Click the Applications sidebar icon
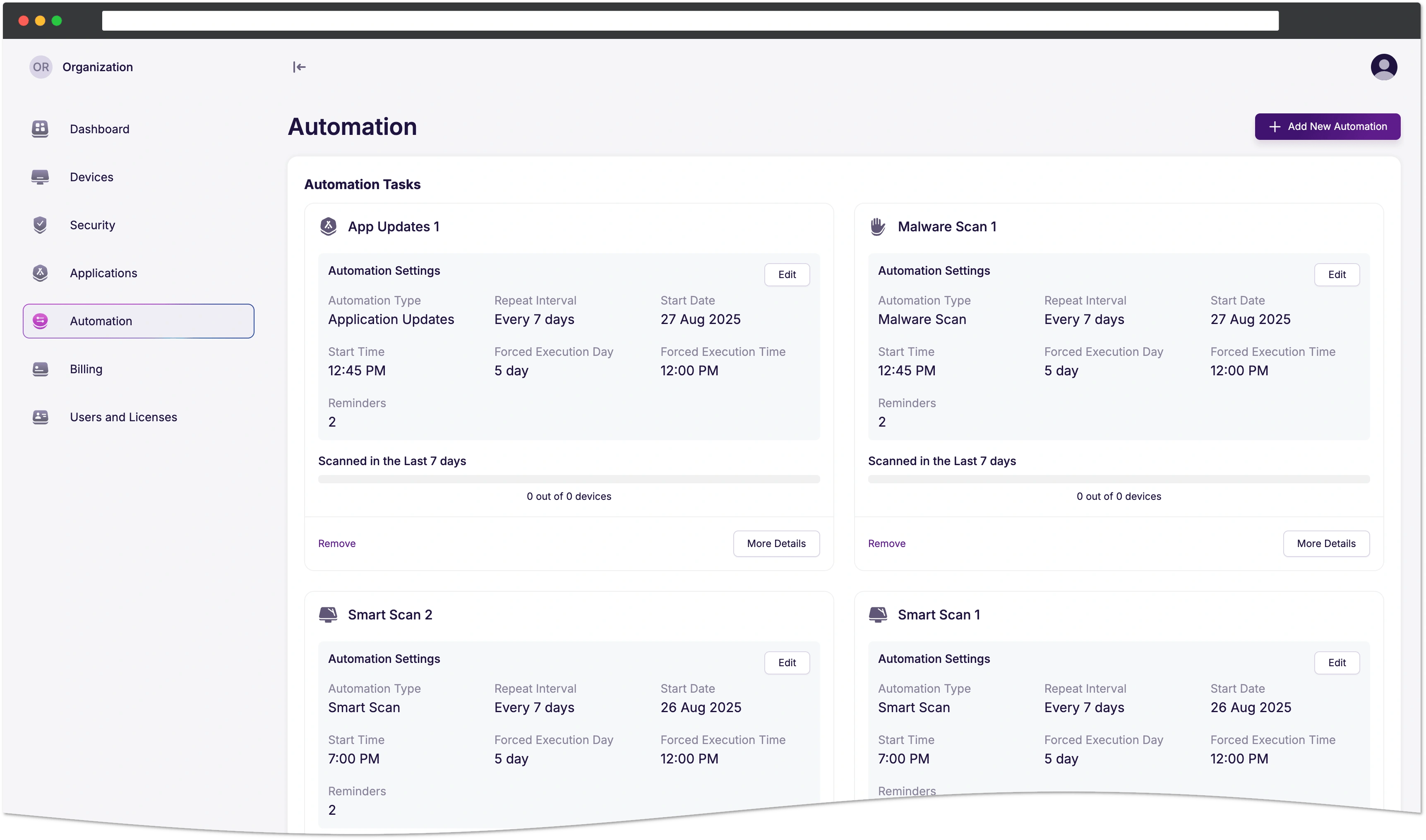The height and width of the screenshot is (840, 1426). pyautogui.click(x=40, y=273)
